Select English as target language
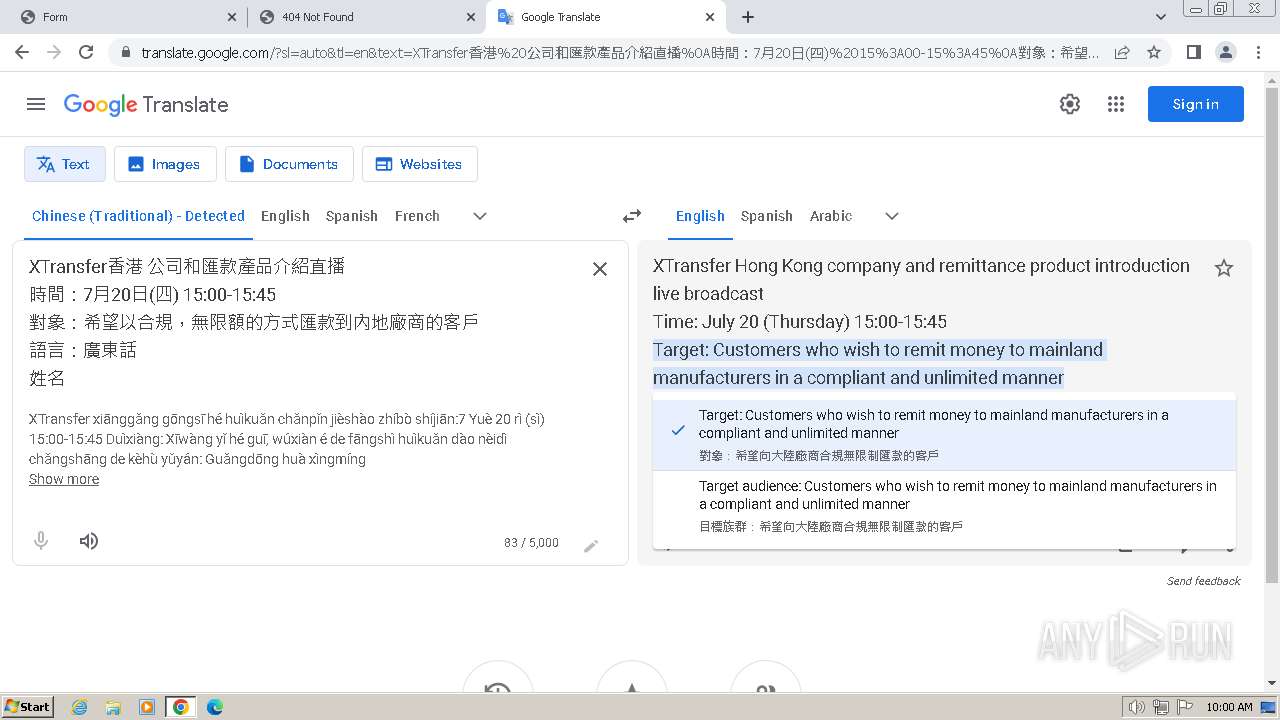This screenshot has height=720, width=1280. (x=700, y=216)
